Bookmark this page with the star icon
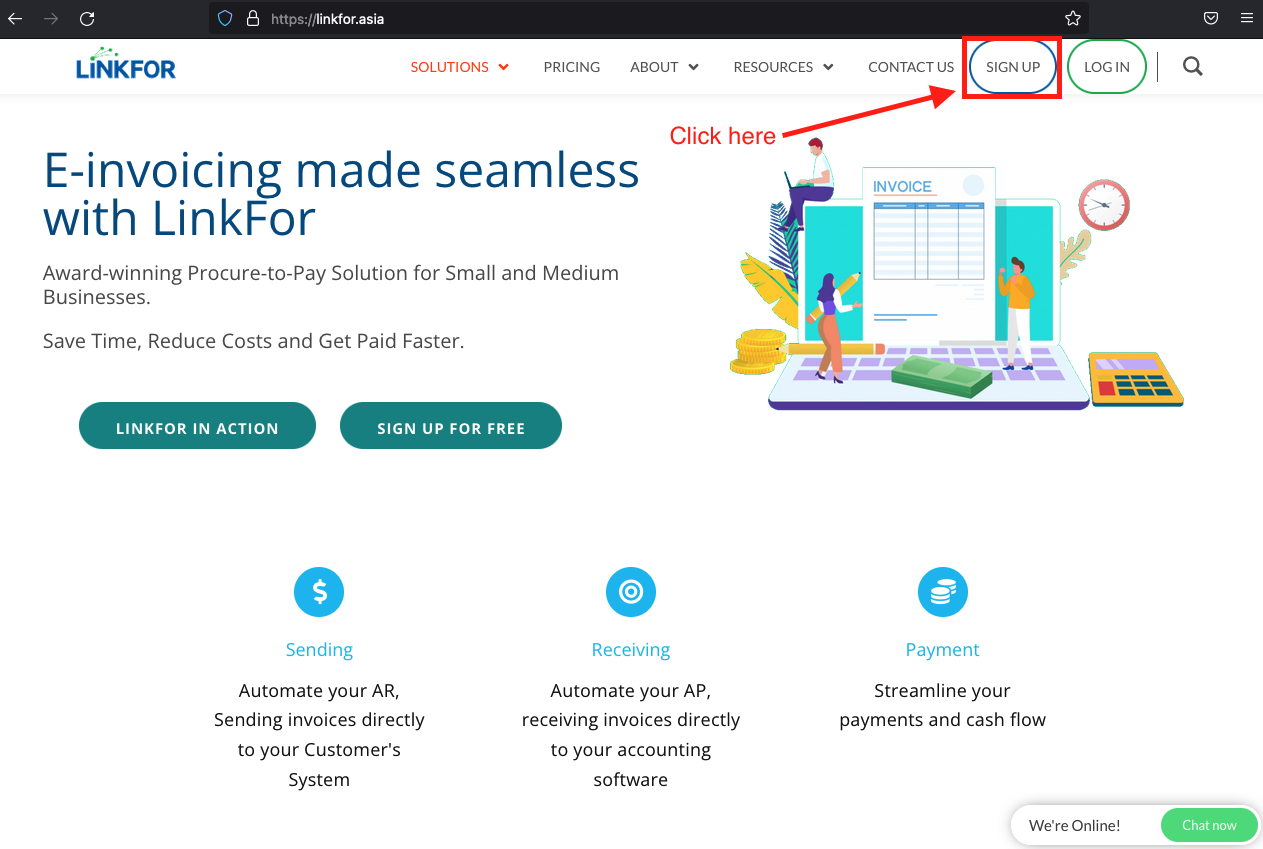The image size is (1263, 849). click(x=1073, y=18)
